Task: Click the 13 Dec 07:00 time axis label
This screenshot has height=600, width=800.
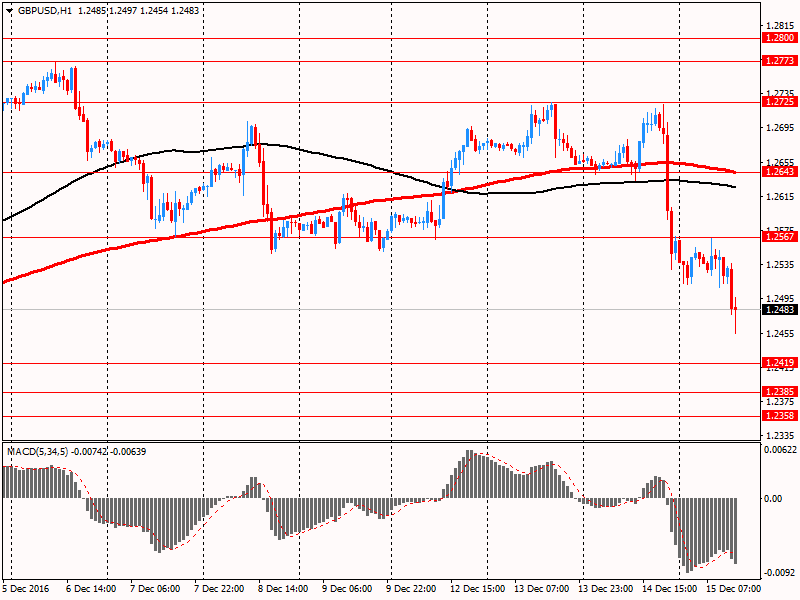Action: [542, 589]
